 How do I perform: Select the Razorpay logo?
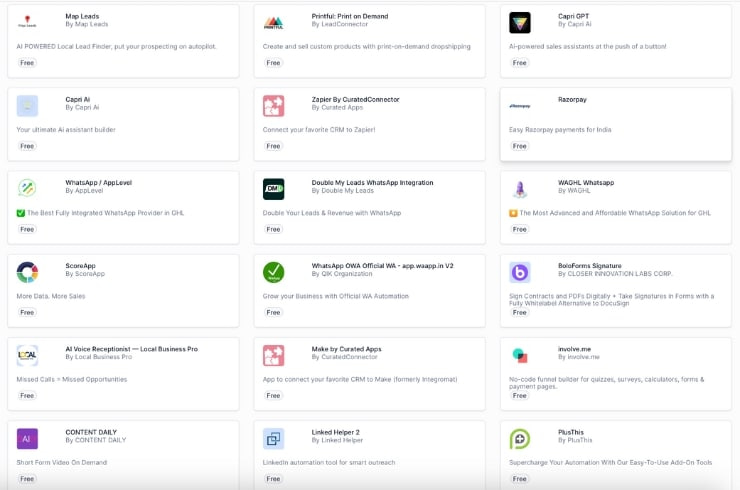(x=520, y=106)
